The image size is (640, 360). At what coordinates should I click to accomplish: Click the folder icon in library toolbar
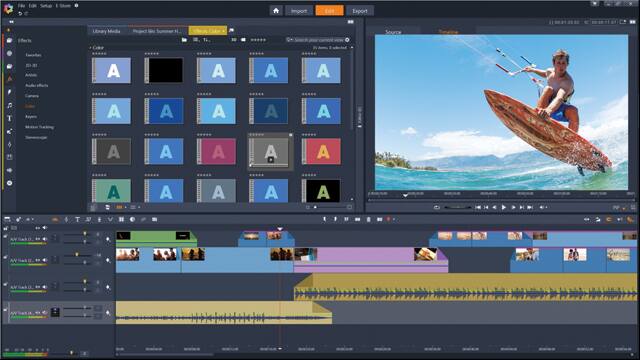tap(184, 40)
